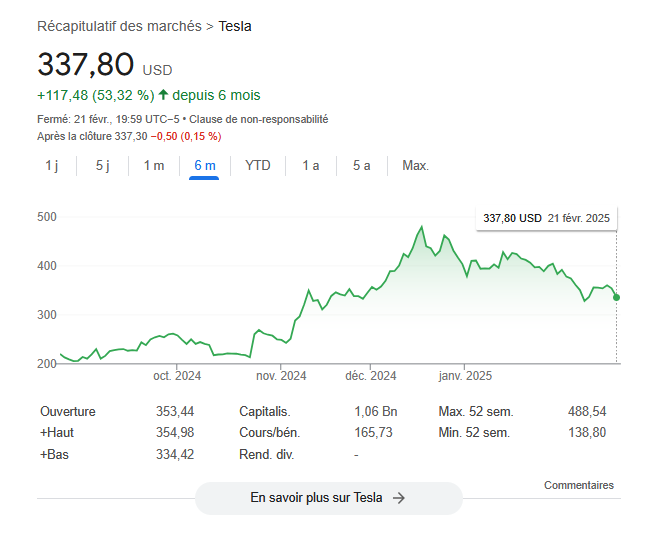Click the green up arrow icon beside depuis 6 mois

click(163, 95)
